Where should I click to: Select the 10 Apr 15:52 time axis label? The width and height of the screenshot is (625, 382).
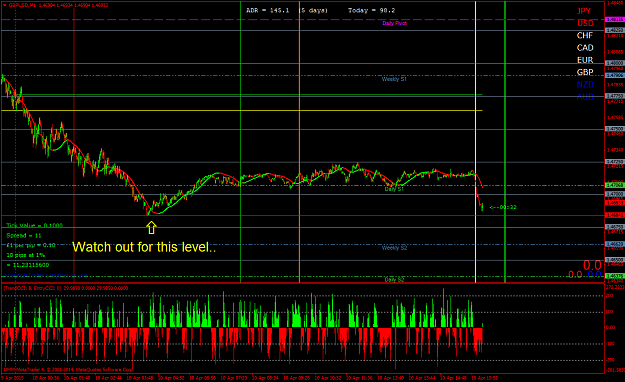(x=484, y=378)
